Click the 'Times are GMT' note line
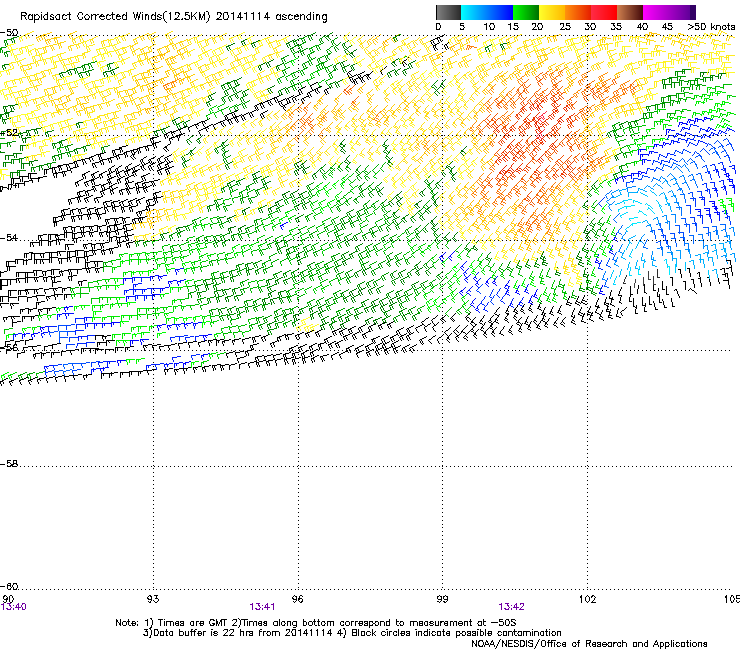This screenshot has height=650, width=740. tap(316, 623)
